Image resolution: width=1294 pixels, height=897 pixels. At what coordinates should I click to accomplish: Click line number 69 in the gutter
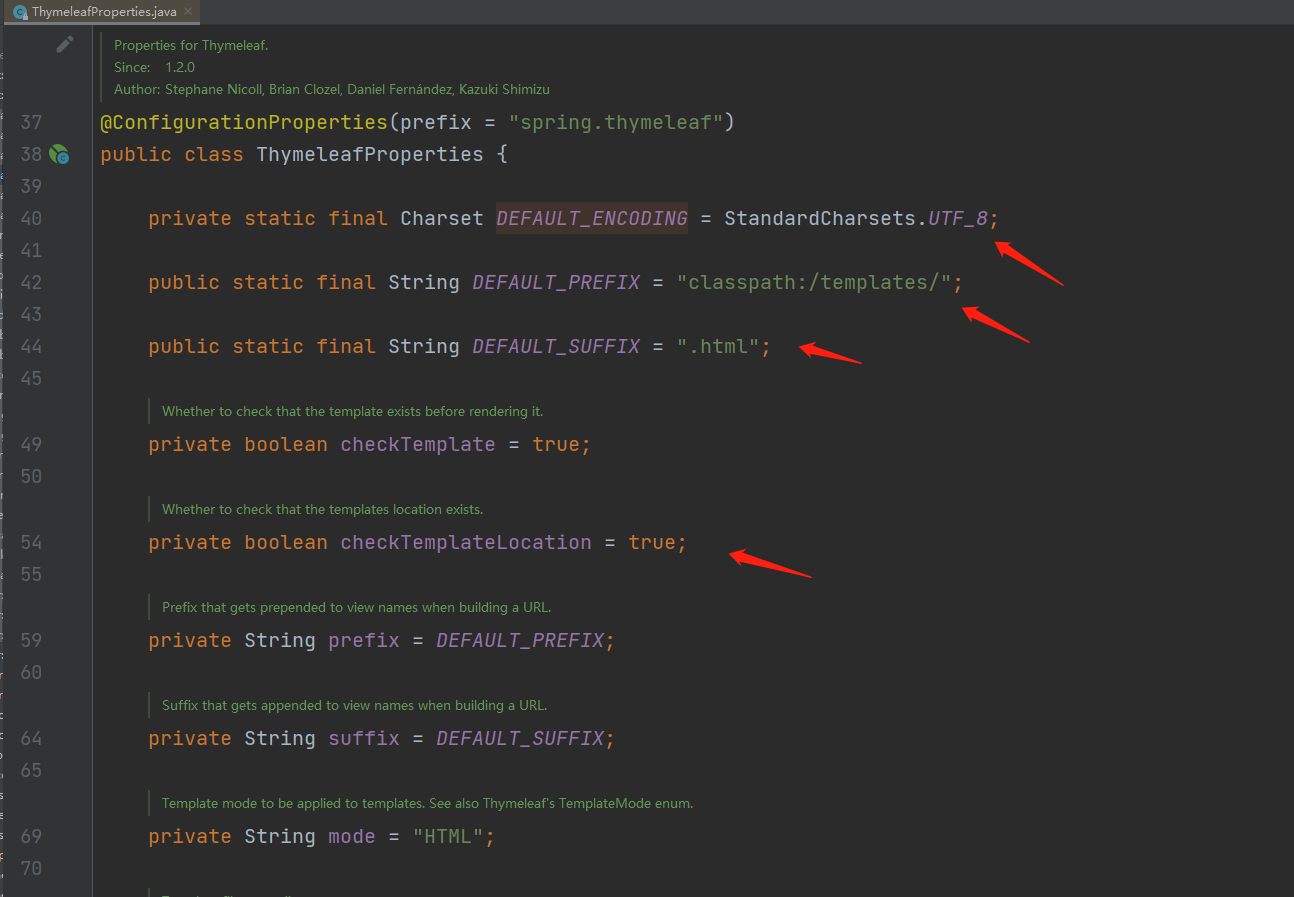tap(31, 836)
